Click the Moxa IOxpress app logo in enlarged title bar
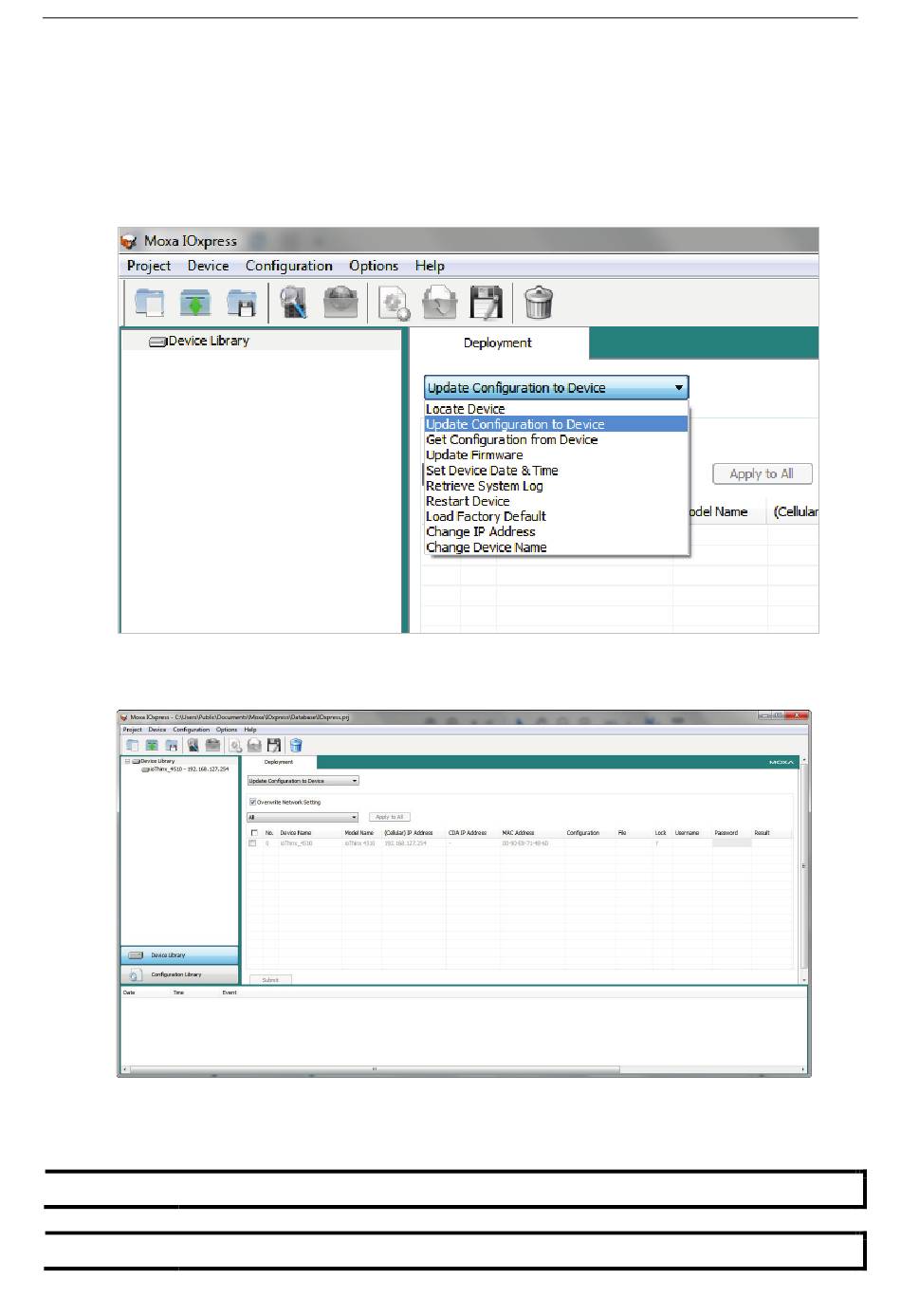Screen dimensions: 901x1316 coord(130,241)
